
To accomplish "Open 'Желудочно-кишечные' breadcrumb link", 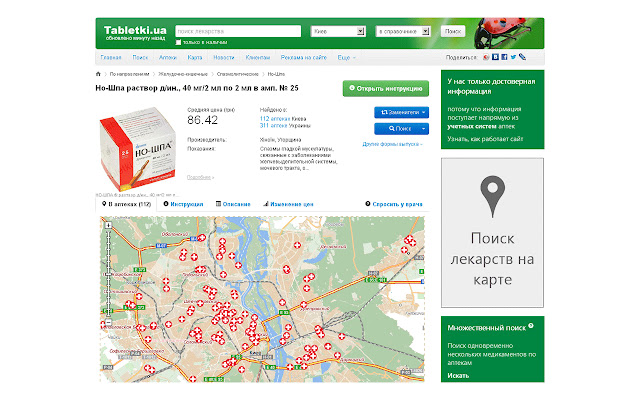I will click(183, 74).
